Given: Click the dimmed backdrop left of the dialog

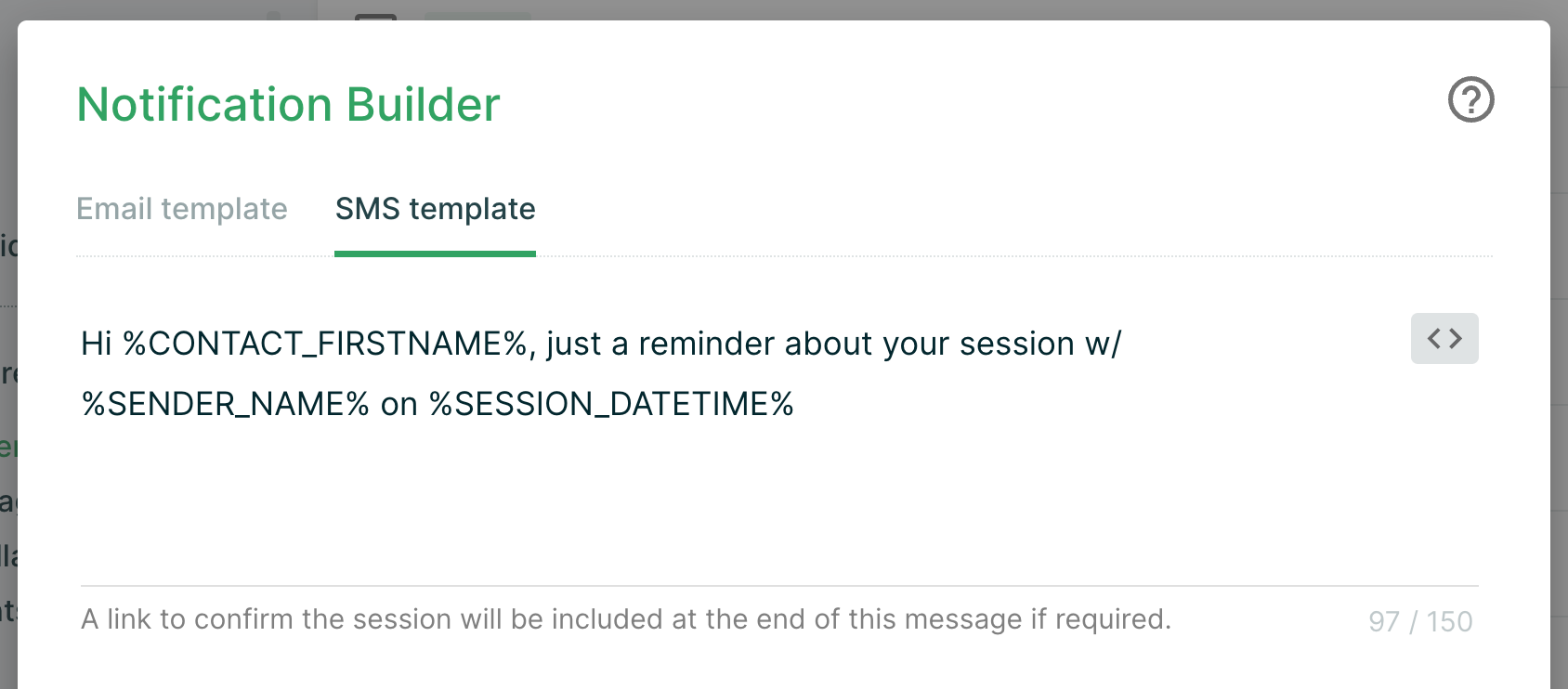Looking at the screenshot, I should pyautogui.click(x=8, y=139).
